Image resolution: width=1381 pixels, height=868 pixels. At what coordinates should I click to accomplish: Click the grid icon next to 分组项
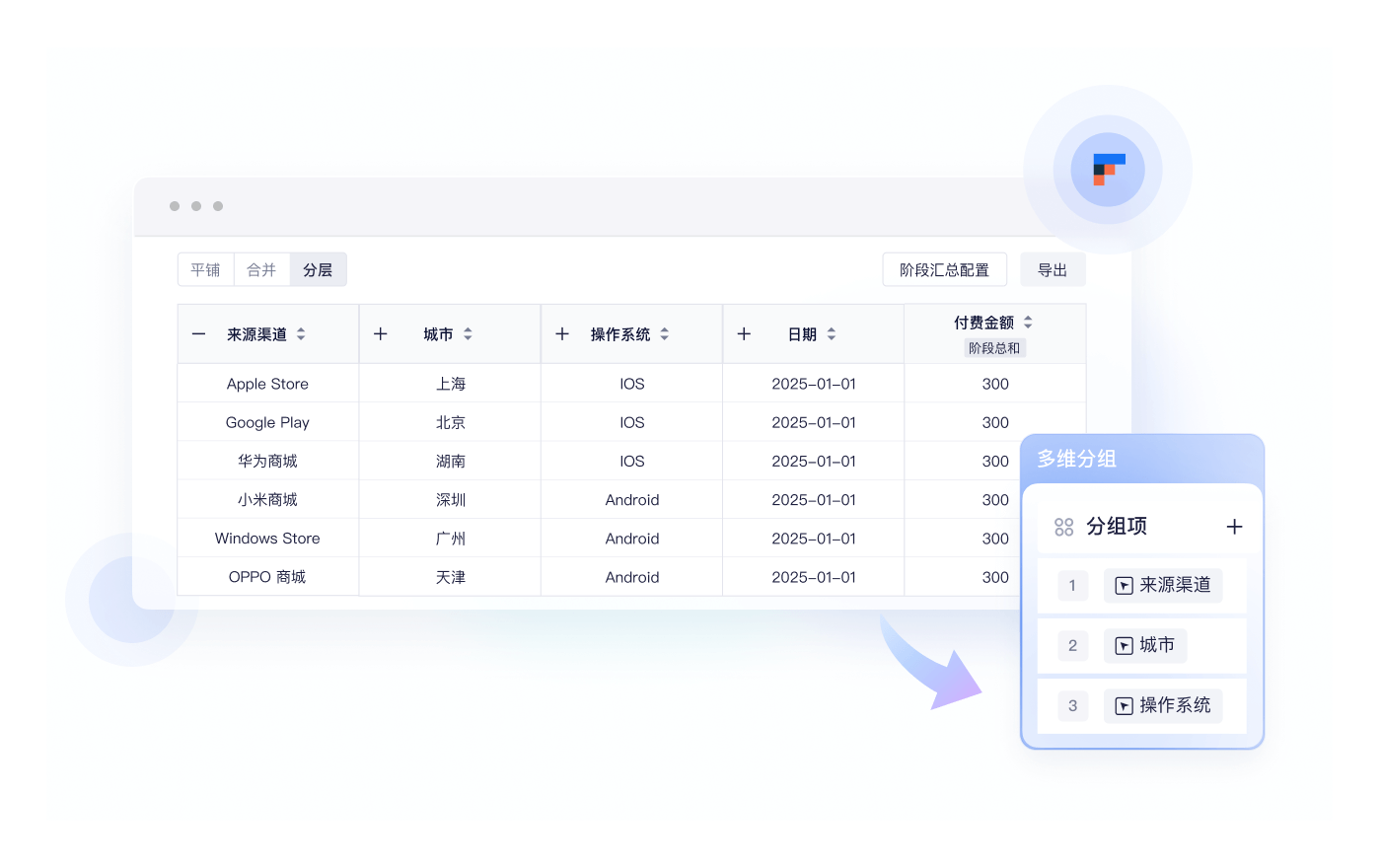[x=1063, y=527]
